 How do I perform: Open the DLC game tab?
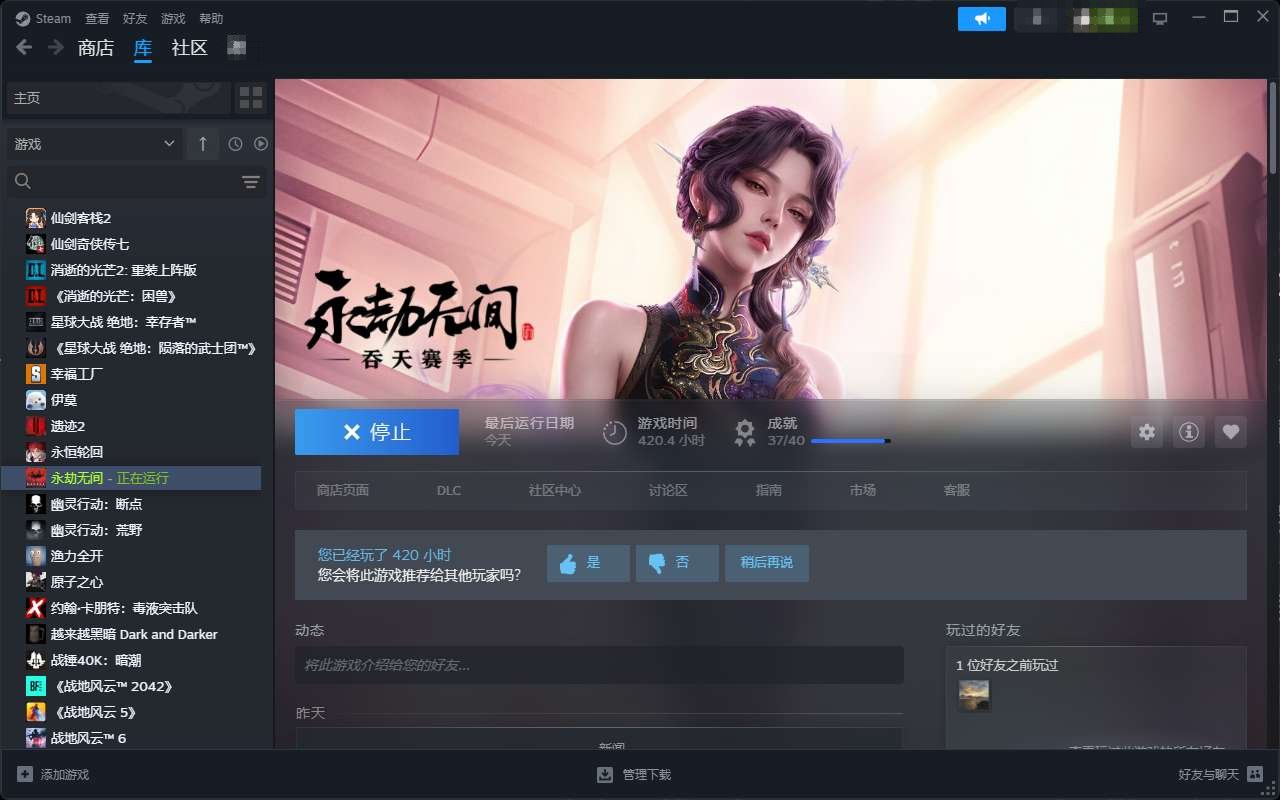(449, 490)
